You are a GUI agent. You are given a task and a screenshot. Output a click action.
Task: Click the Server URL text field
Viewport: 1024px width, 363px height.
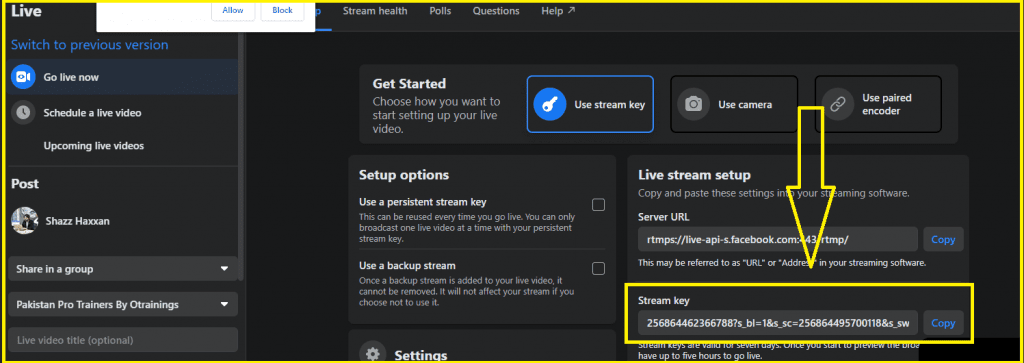pos(778,240)
